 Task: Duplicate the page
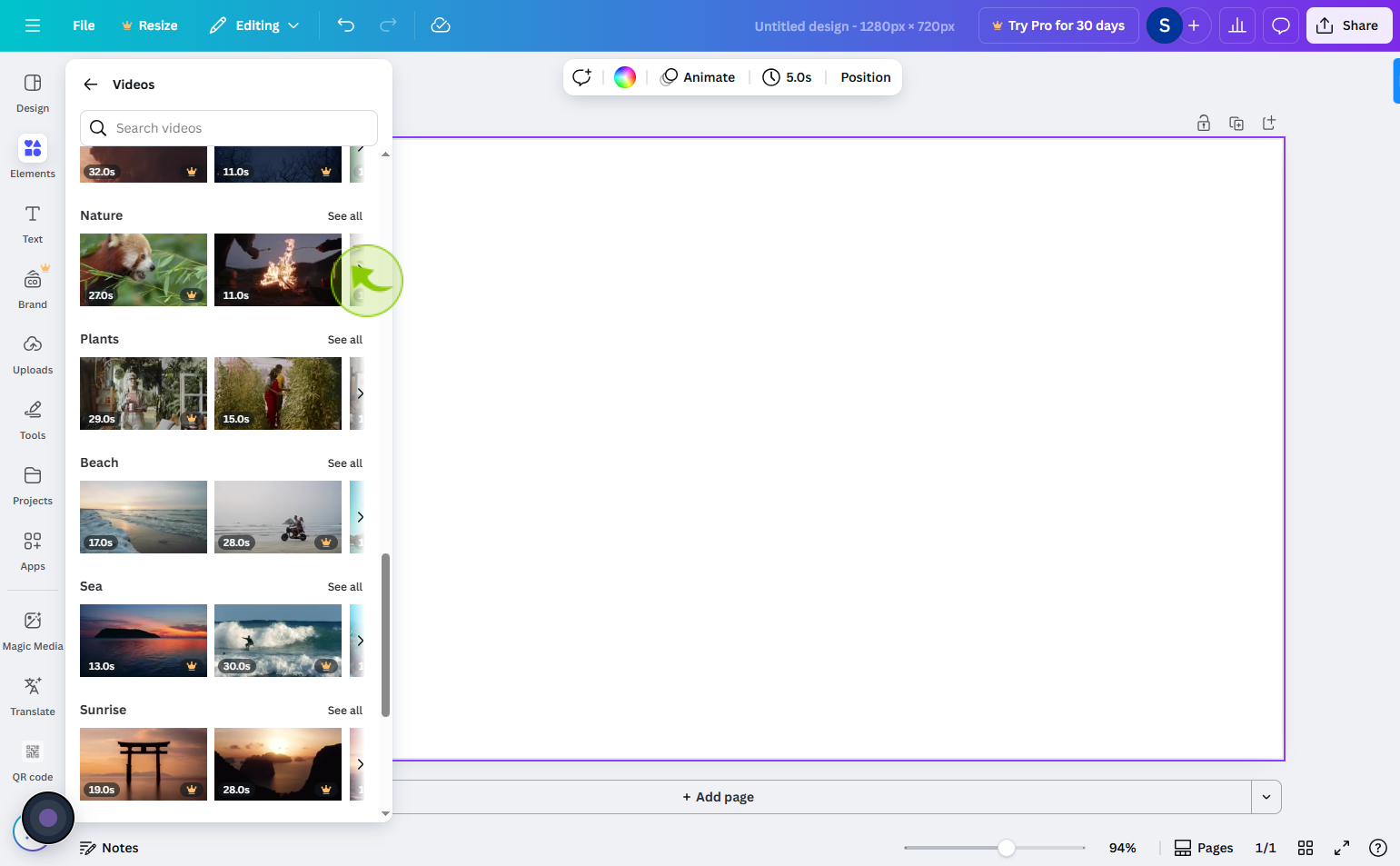tap(1236, 123)
